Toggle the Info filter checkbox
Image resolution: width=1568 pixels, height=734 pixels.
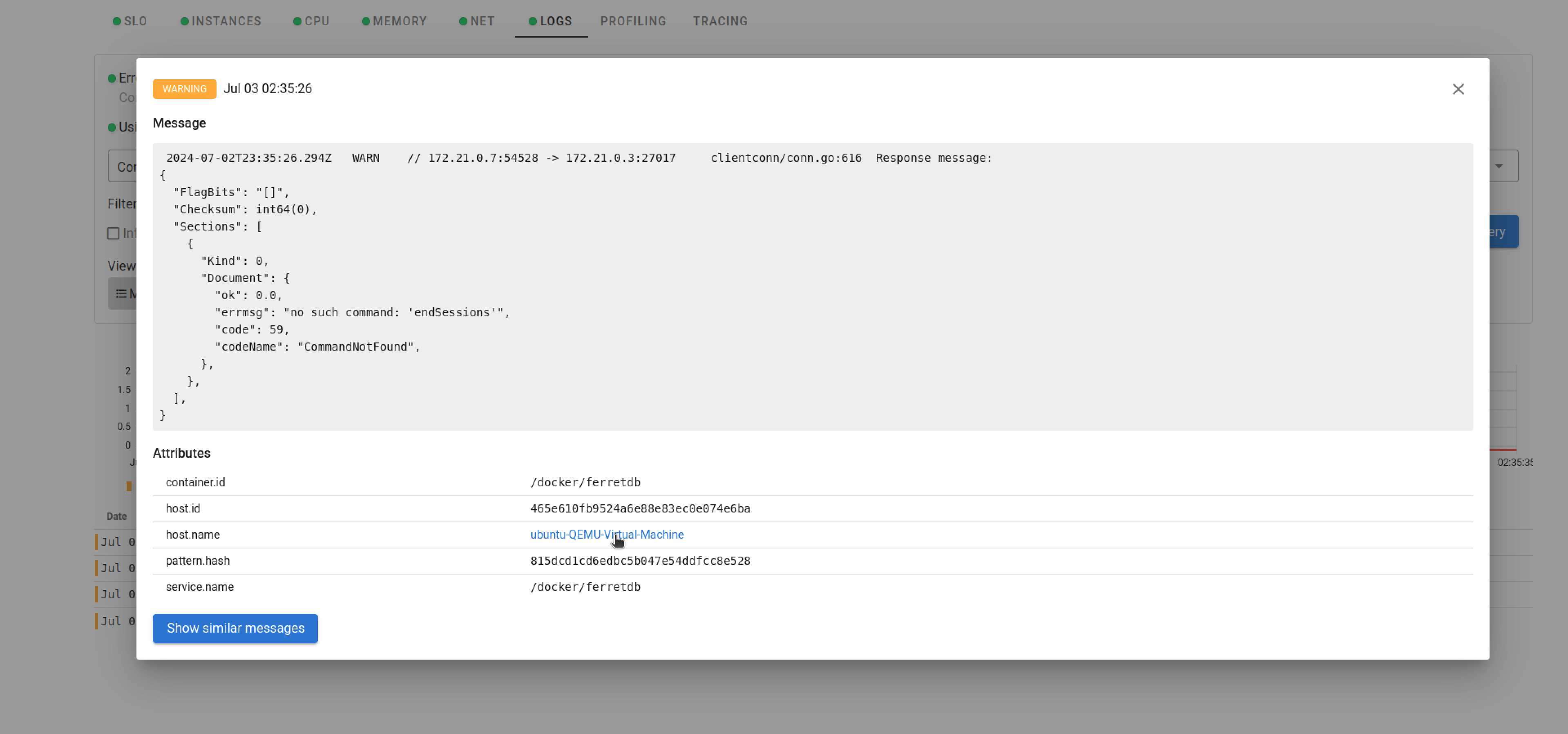(x=113, y=233)
